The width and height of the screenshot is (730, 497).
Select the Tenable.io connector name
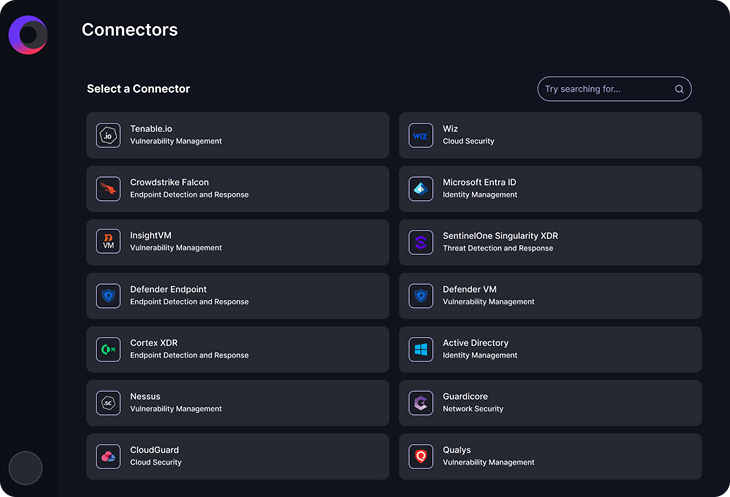pos(151,129)
